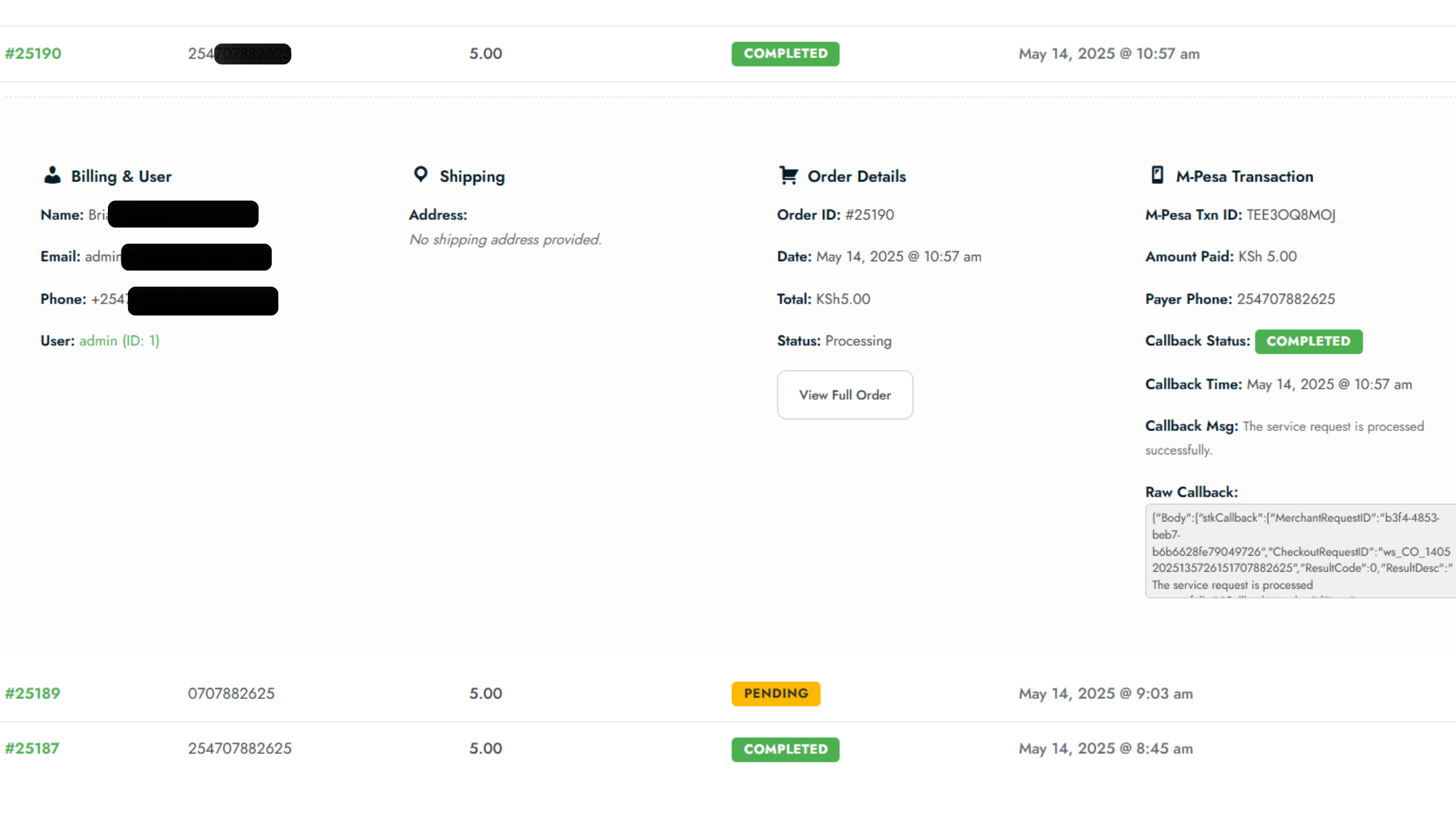Click phone number 0707882625 in #25189 row
Screen dimensions: 1456x819
click(231, 693)
